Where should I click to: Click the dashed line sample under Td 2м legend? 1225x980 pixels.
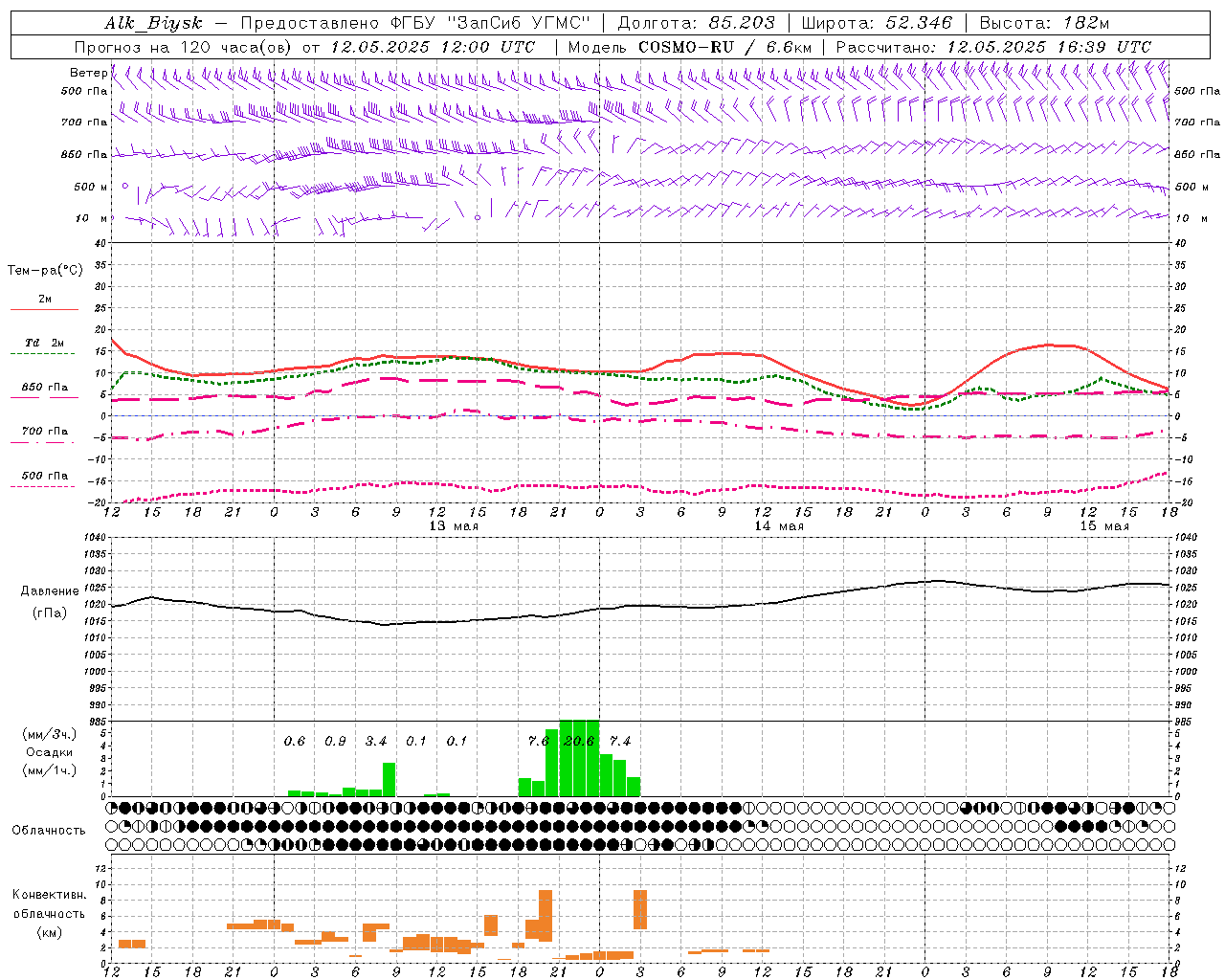[43, 354]
